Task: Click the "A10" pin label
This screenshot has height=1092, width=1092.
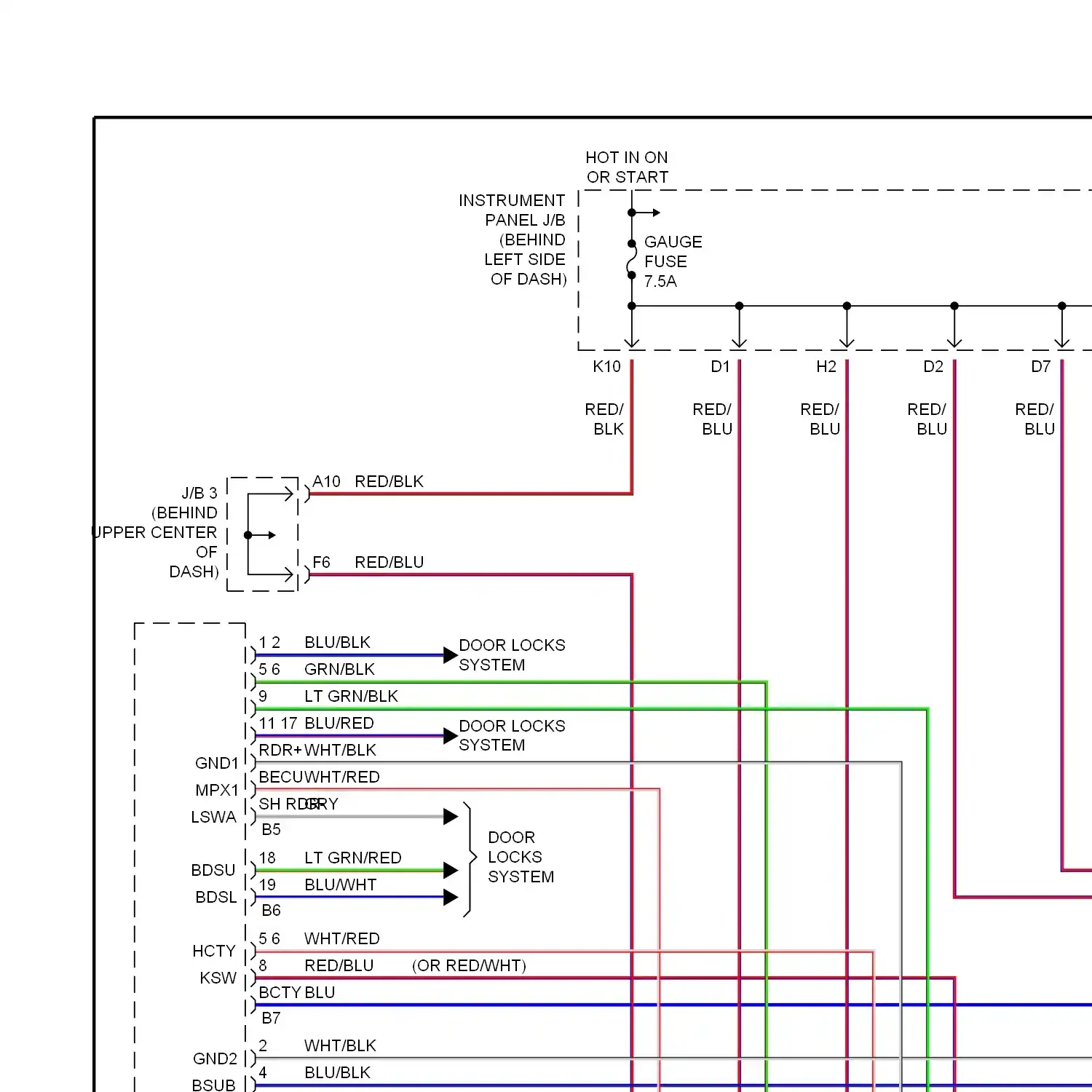Action: (x=326, y=481)
